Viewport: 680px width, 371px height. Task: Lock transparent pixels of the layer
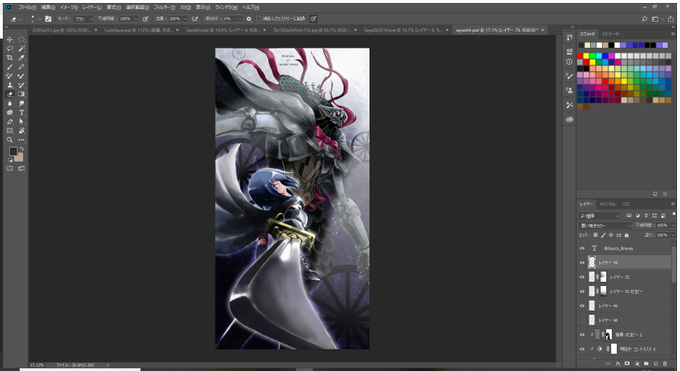(x=595, y=235)
